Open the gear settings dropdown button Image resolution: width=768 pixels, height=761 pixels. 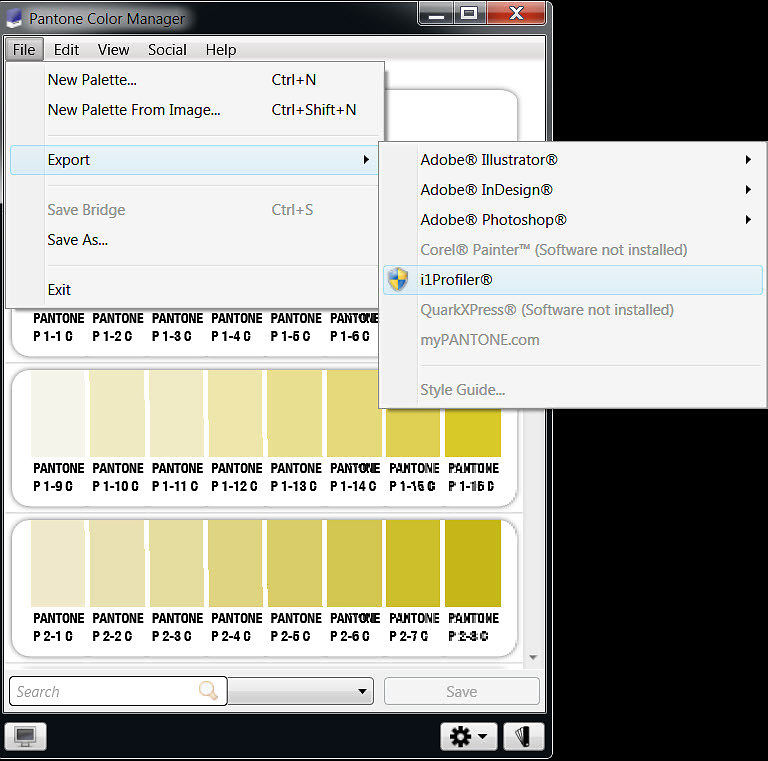coord(468,736)
